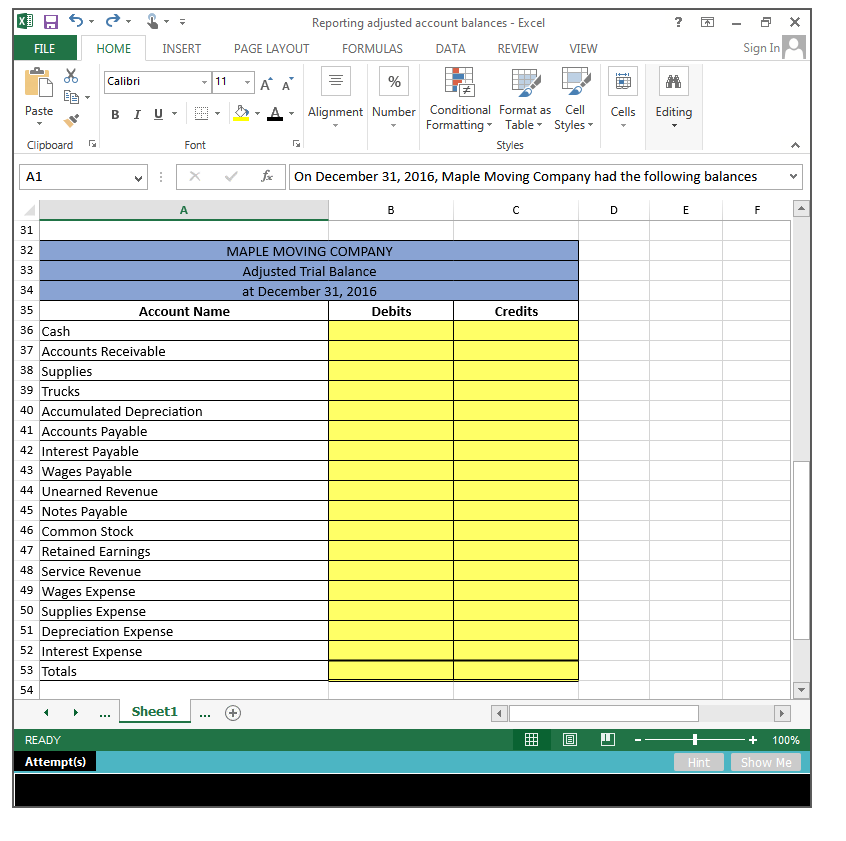This screenshot has height=841, width=846.
Task: Decrease font size with smaller A
Action: click(288, 84)
